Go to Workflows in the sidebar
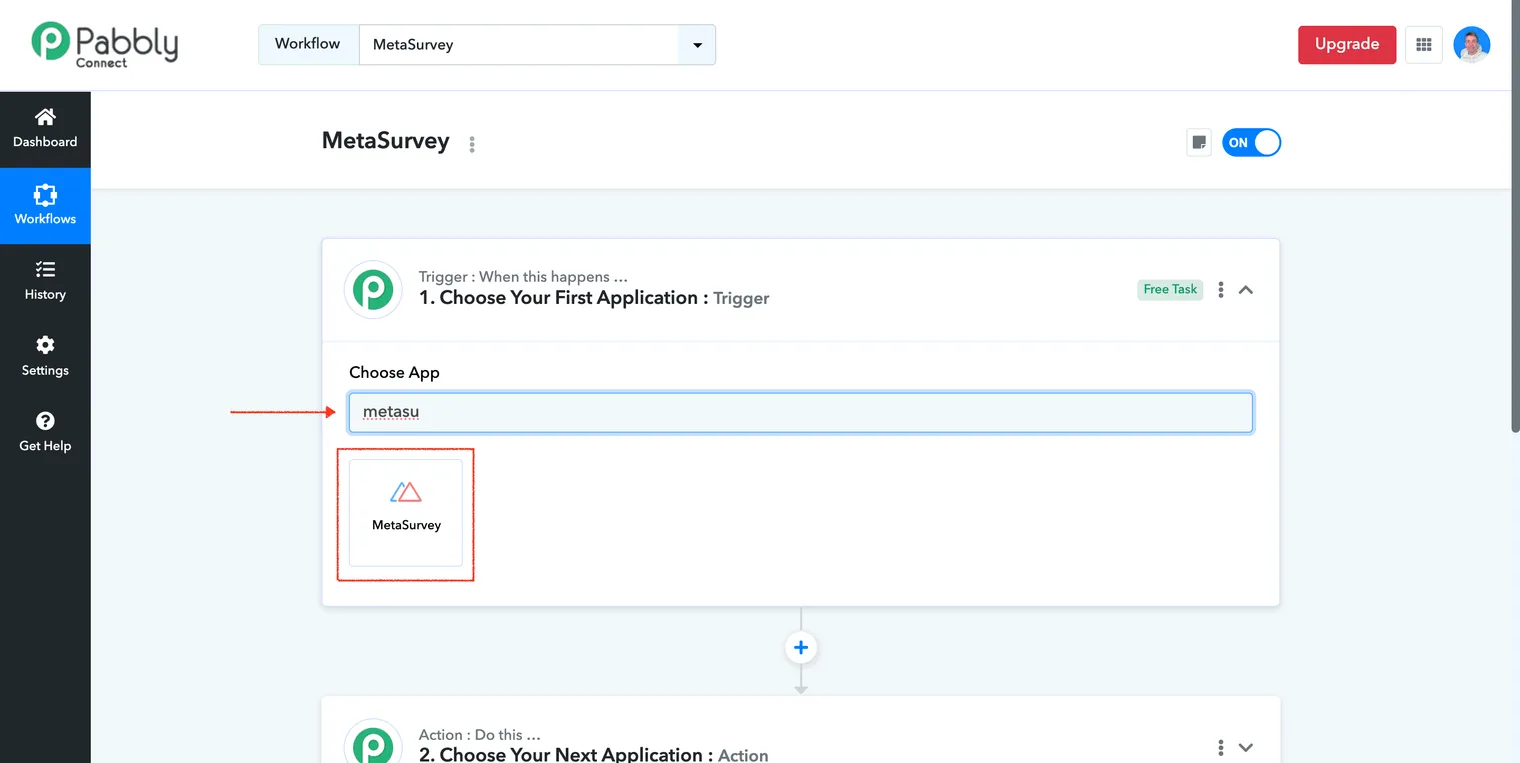Viewport: 1520px width, 763px height. point(45,205)
